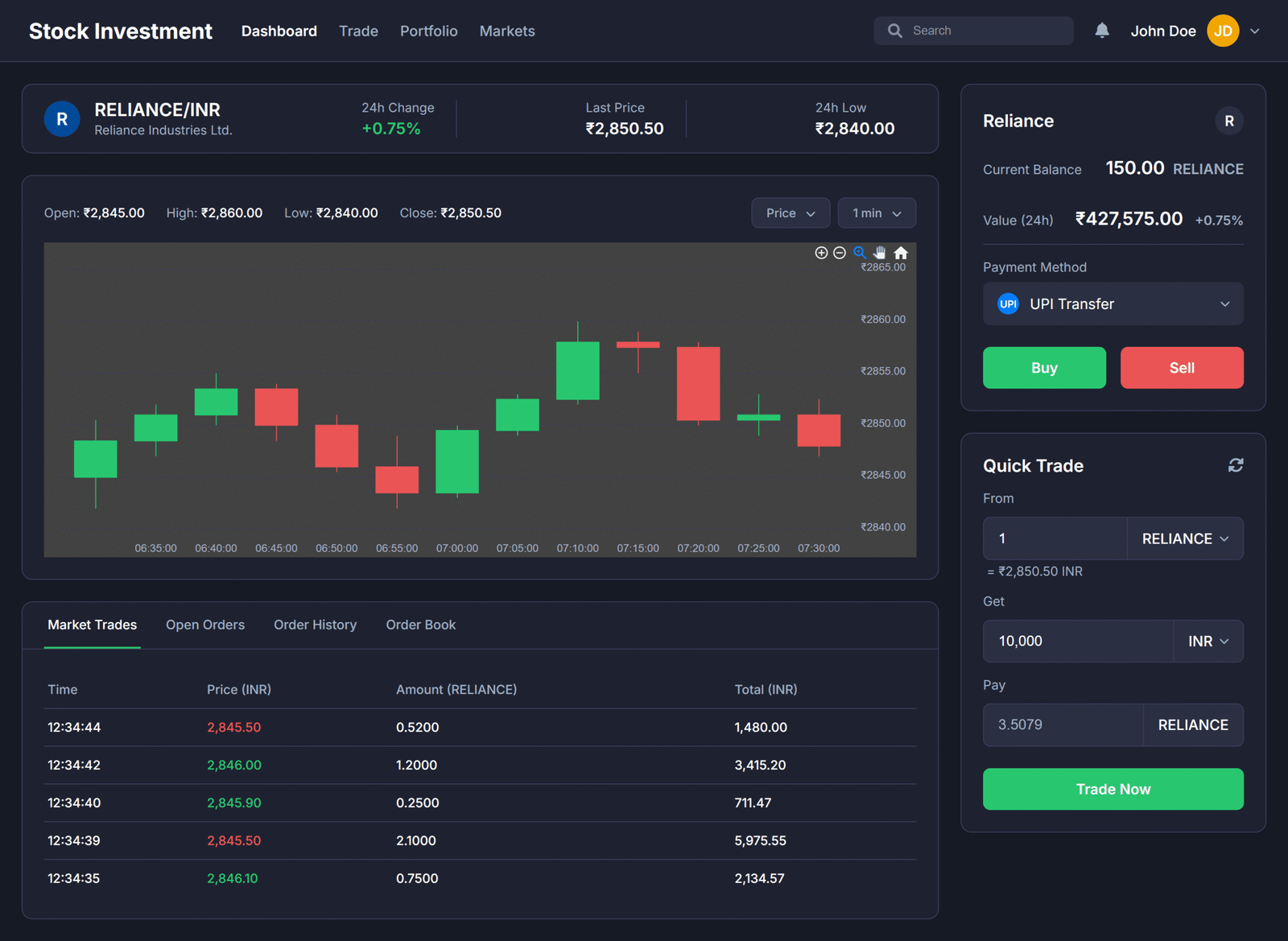Screen dimensions: 1288x941
Task: Change the INR currency selector
Action: [1208, 642]
